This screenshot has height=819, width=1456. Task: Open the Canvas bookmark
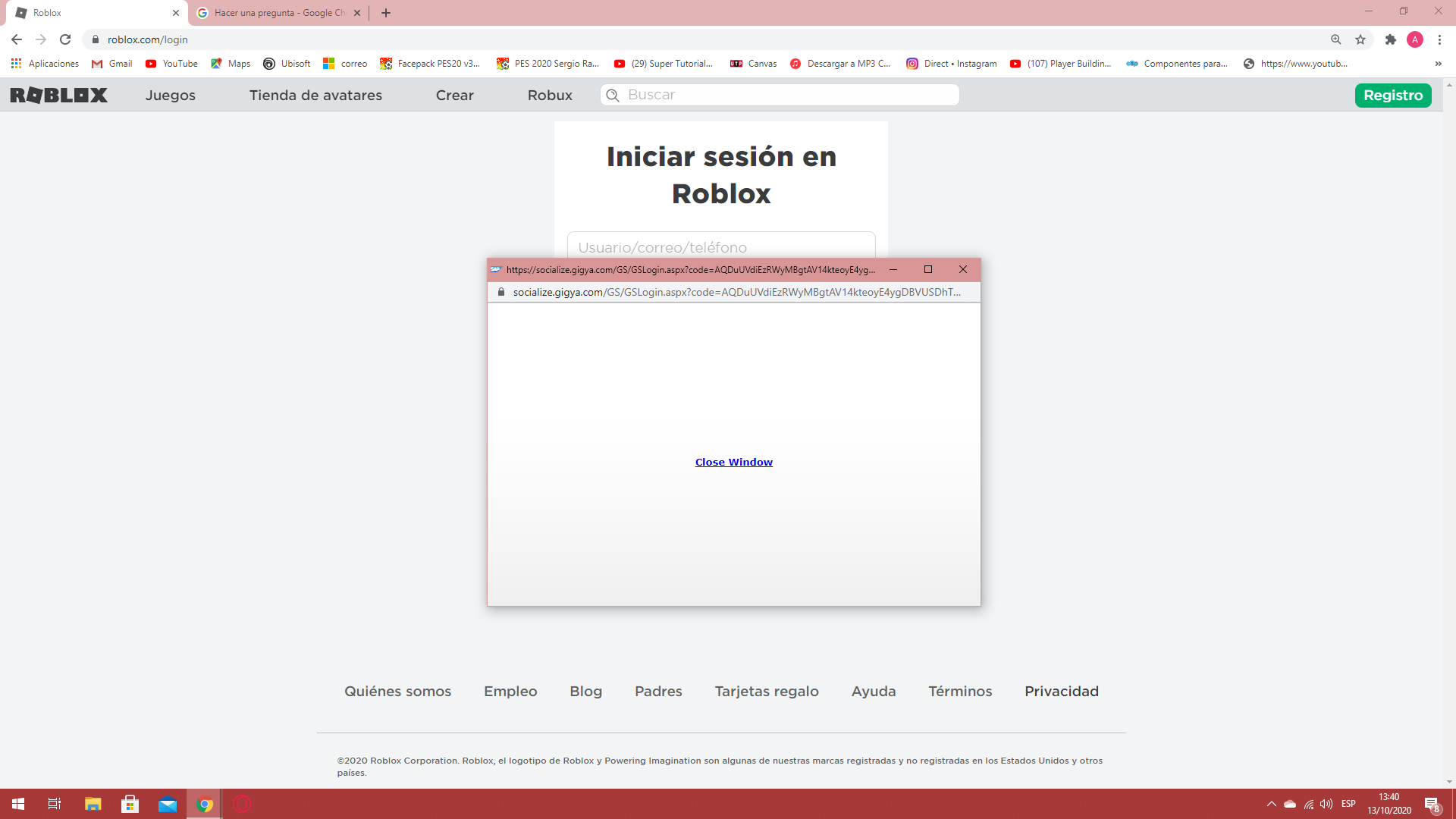[x=753, y=64]
